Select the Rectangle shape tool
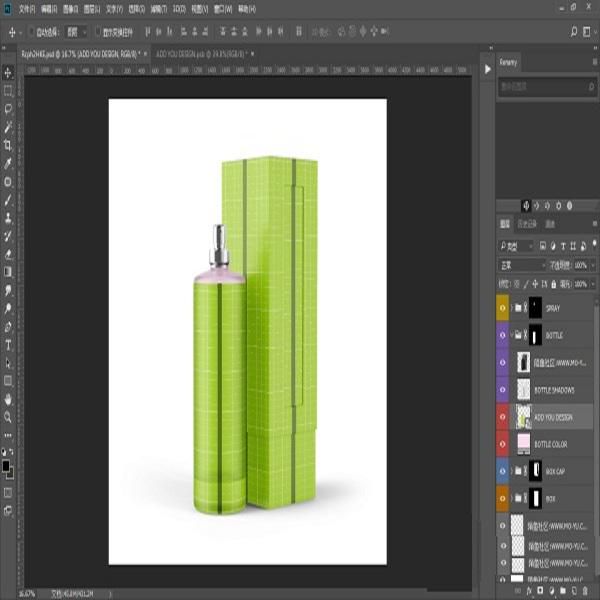 [8, 381]
